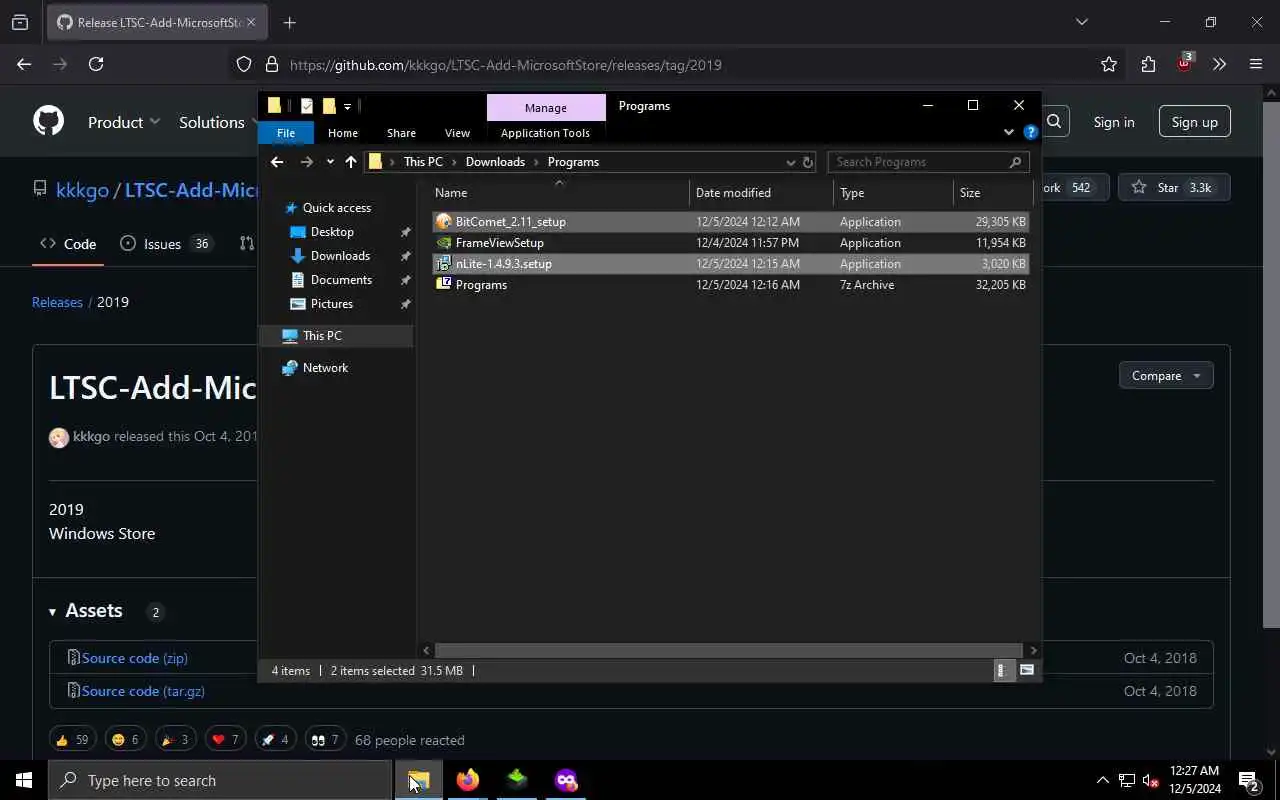Open address bar history dropdown in Explorer
The image size is (1280, 800).
pyautogui.click(x=790, y=162)
